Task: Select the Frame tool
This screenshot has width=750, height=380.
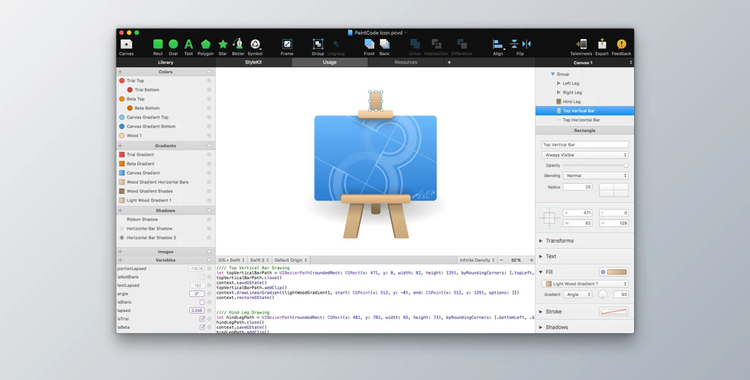Action: 287,47
